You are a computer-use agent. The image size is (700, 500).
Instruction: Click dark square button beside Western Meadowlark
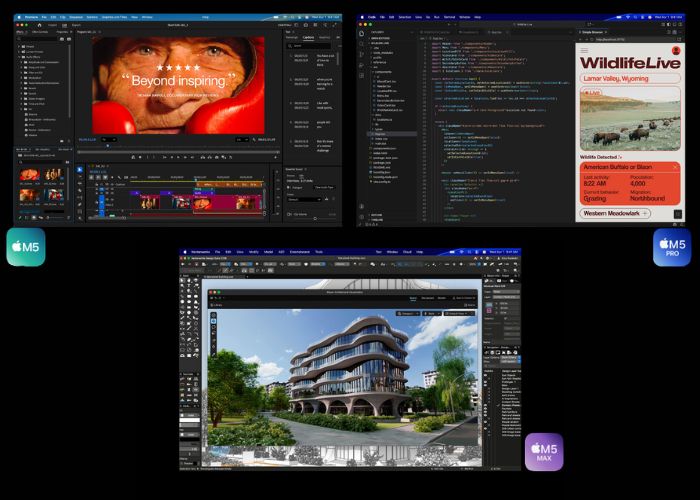point(678,214)
